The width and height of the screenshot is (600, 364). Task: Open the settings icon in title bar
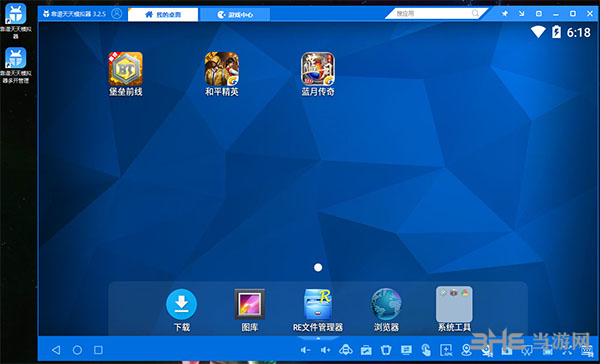[x=539, y=13]
